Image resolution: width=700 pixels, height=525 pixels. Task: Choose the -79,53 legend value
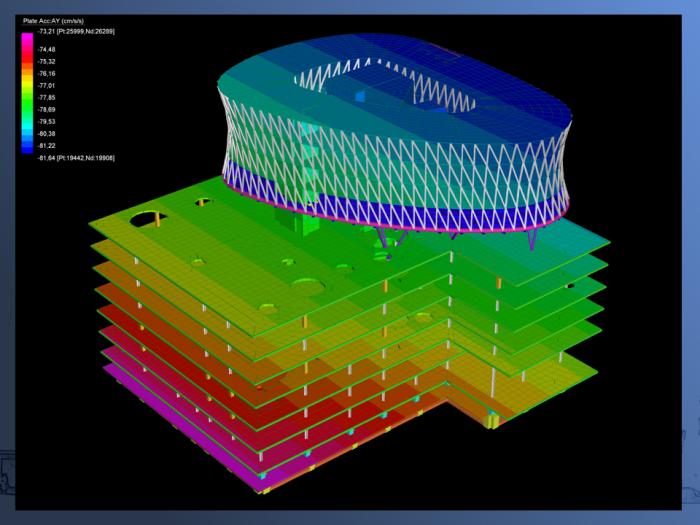pyautogui.click(x=47, y=121)
